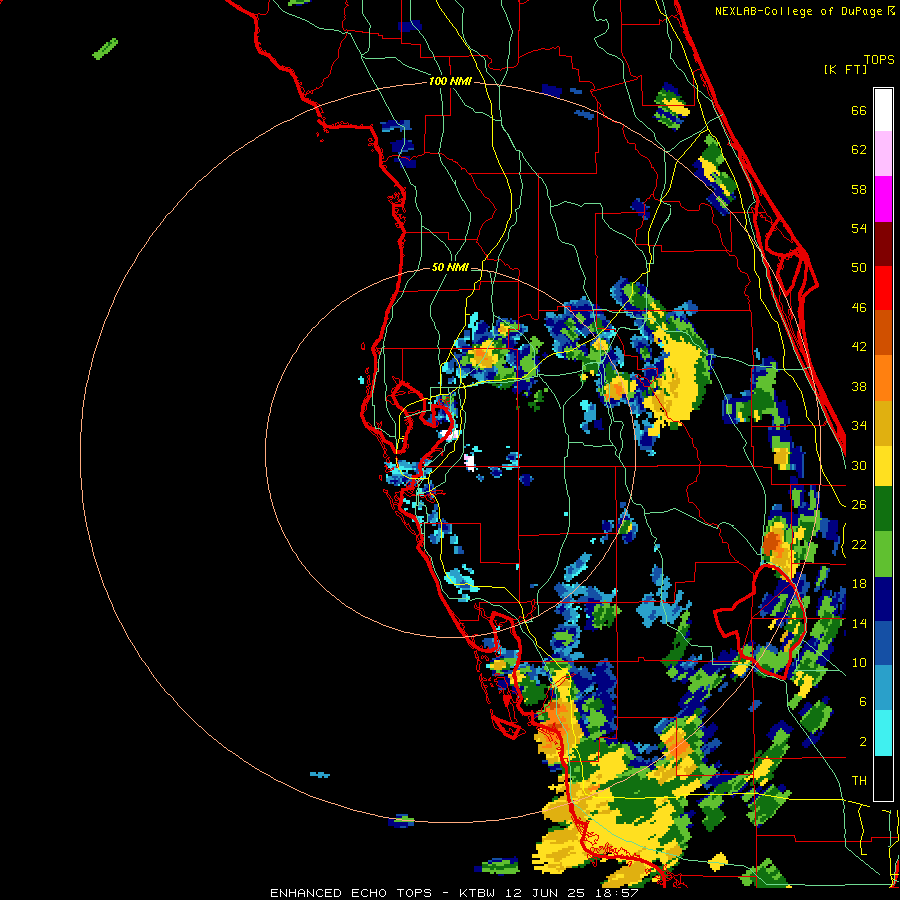Viewport: 900px width, 900px height.
Task: Click the orange 42 kft legend swatch
Action: (x=883, y=378)
